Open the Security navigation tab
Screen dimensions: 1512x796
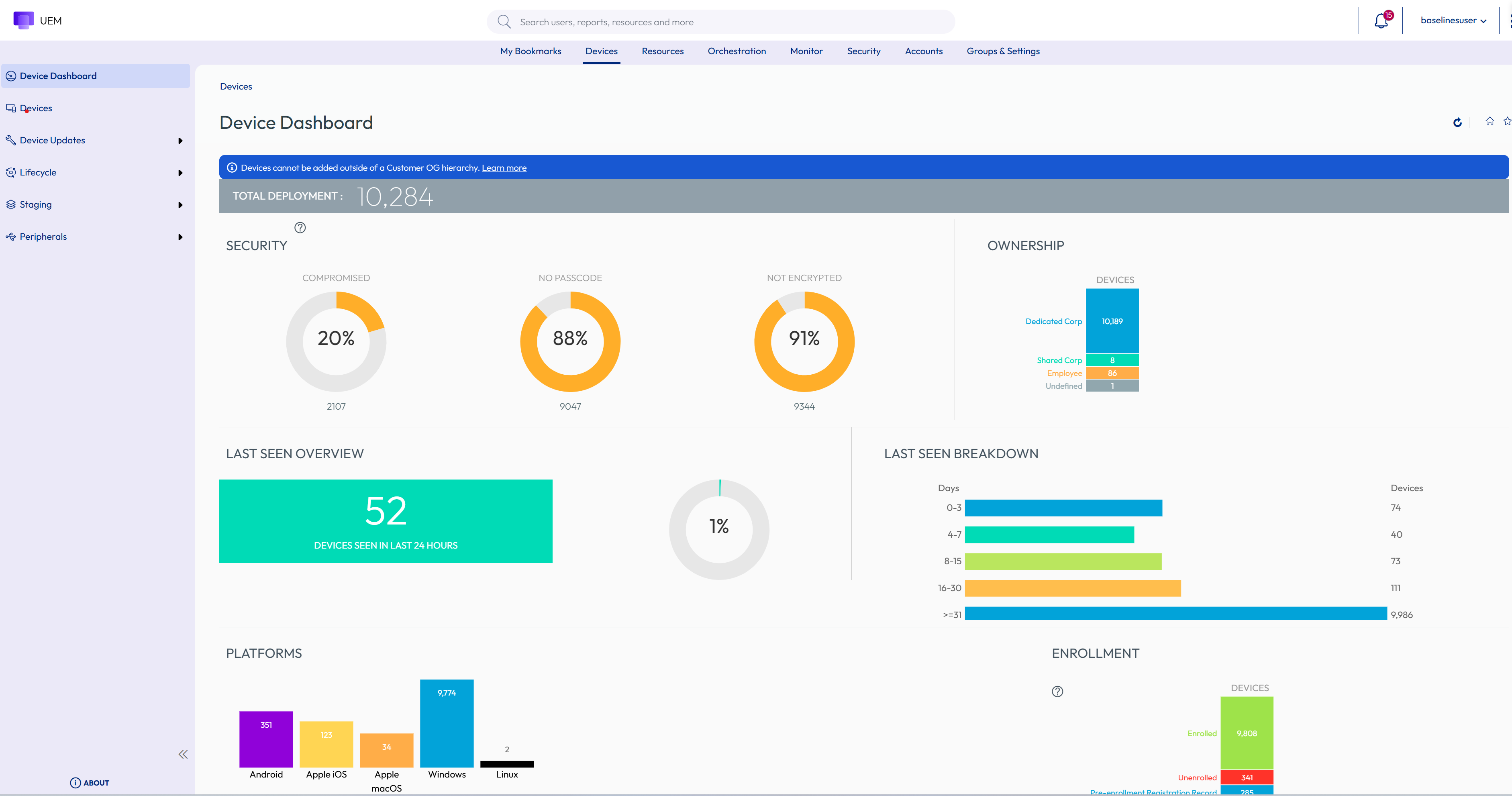click(863, 51)
